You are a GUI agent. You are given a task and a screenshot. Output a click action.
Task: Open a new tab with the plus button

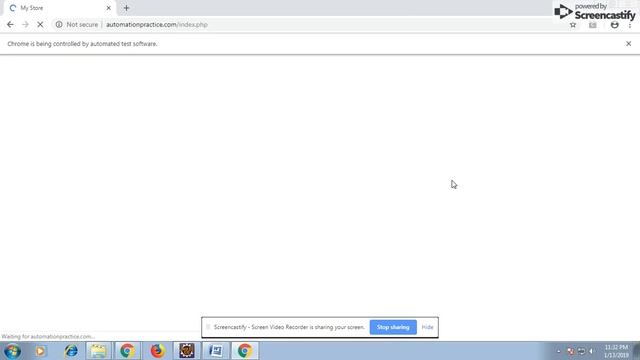[126, 8]
